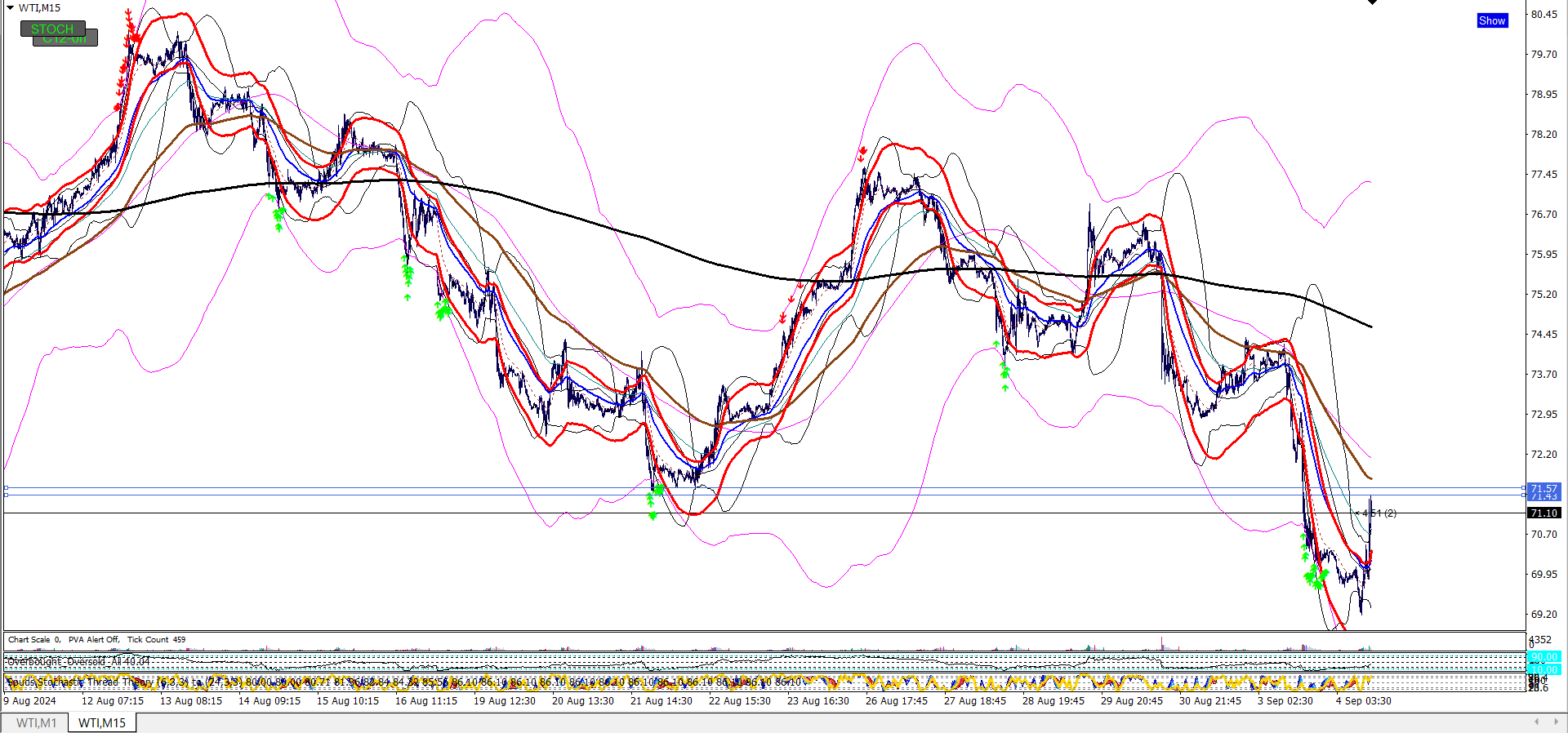Click the cyan 10.00 oversold level label
The width and height of the screenshot is (1568, 733).
(1544, 669)
